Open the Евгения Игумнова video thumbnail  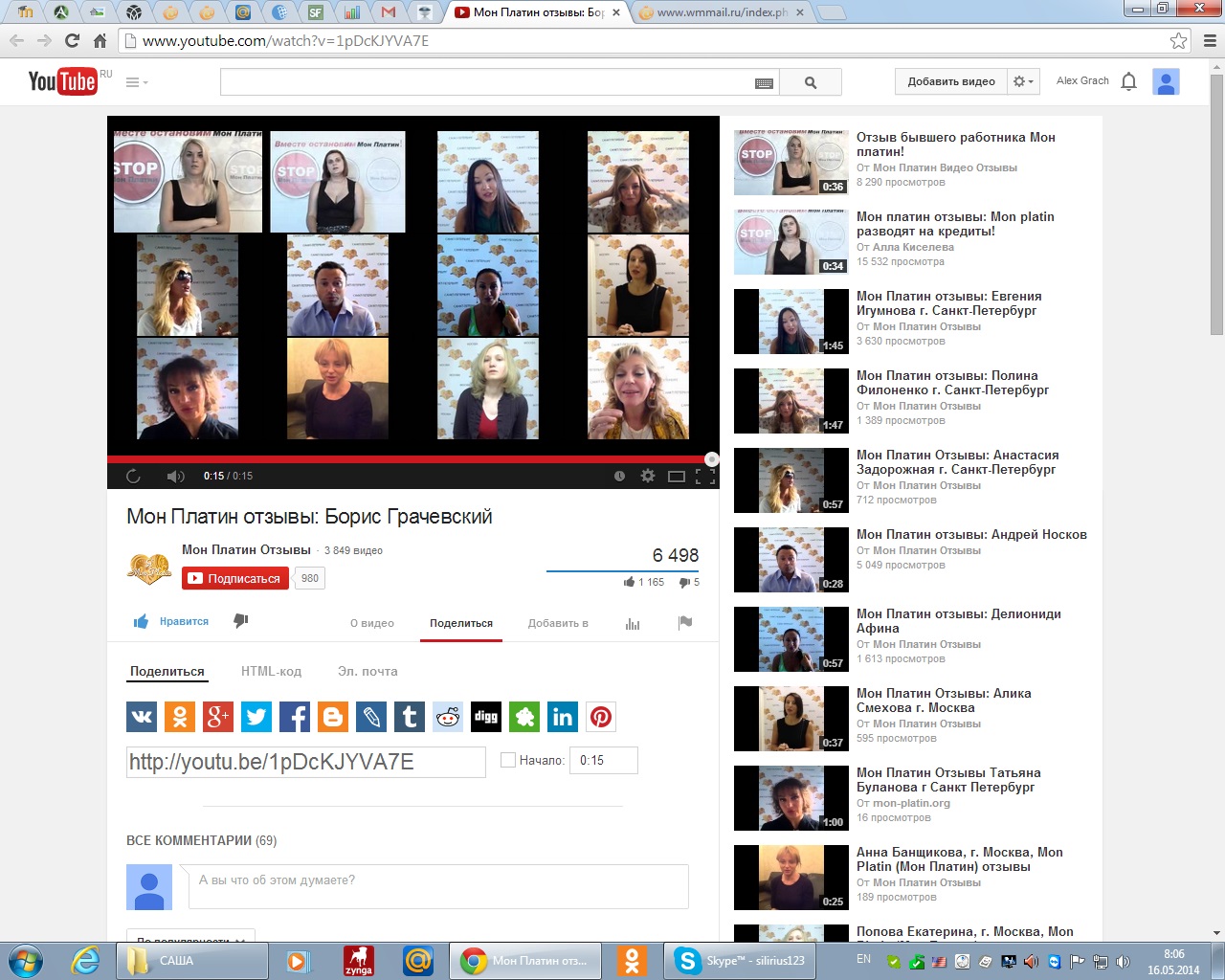791,322
